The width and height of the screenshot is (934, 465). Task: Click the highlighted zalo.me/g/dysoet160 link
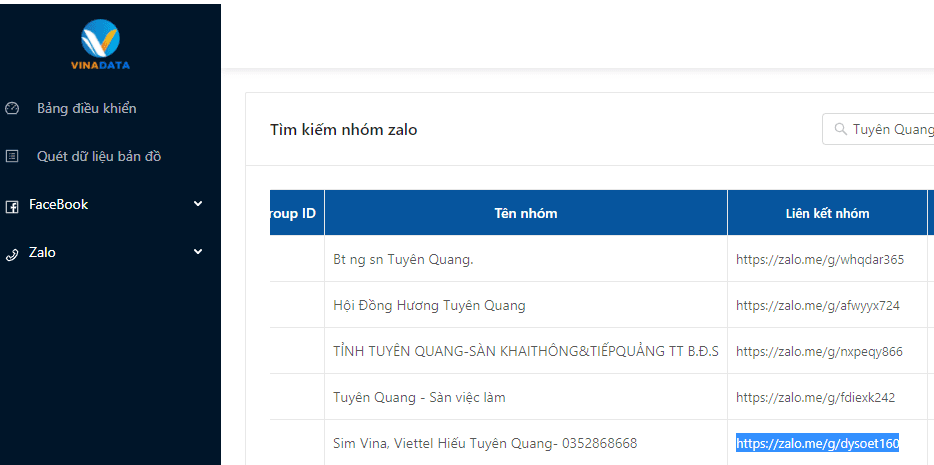(817, 443)
